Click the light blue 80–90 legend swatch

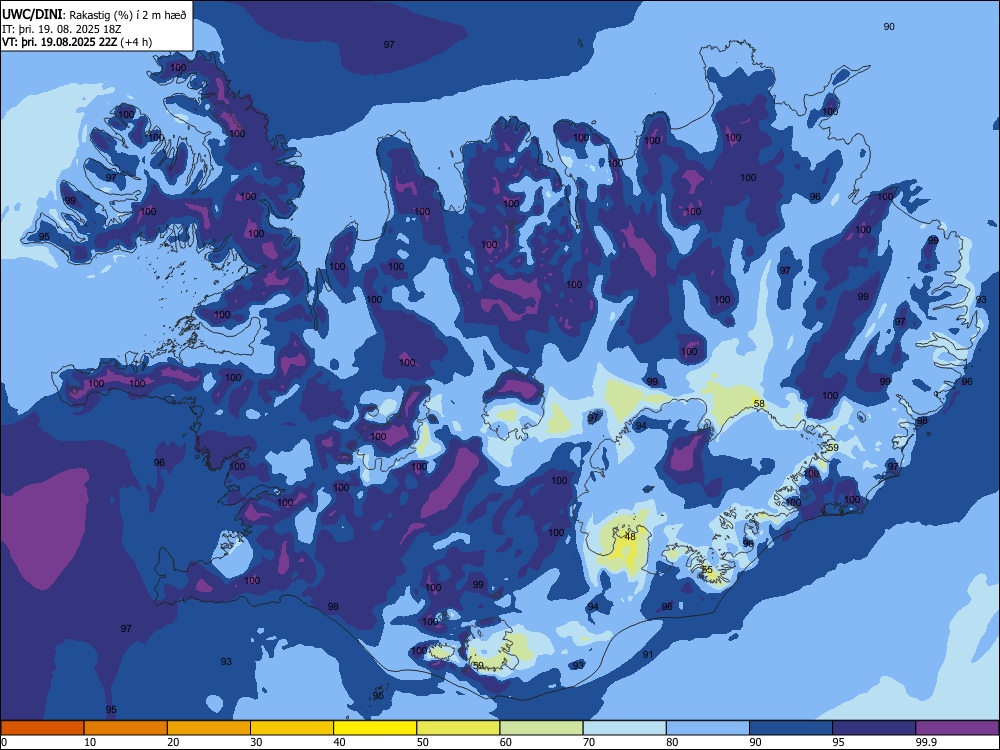pos(708,728)
